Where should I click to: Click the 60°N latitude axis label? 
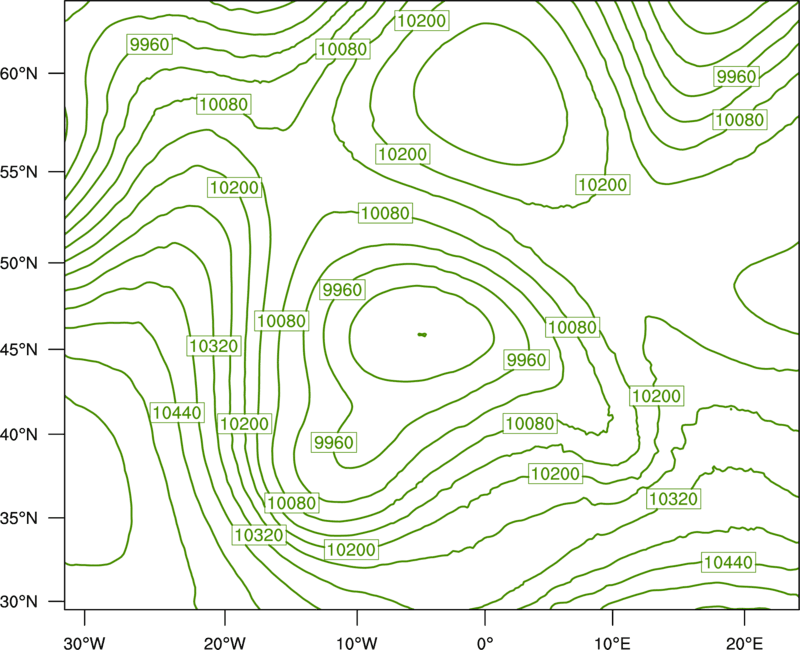coord(19,74)
